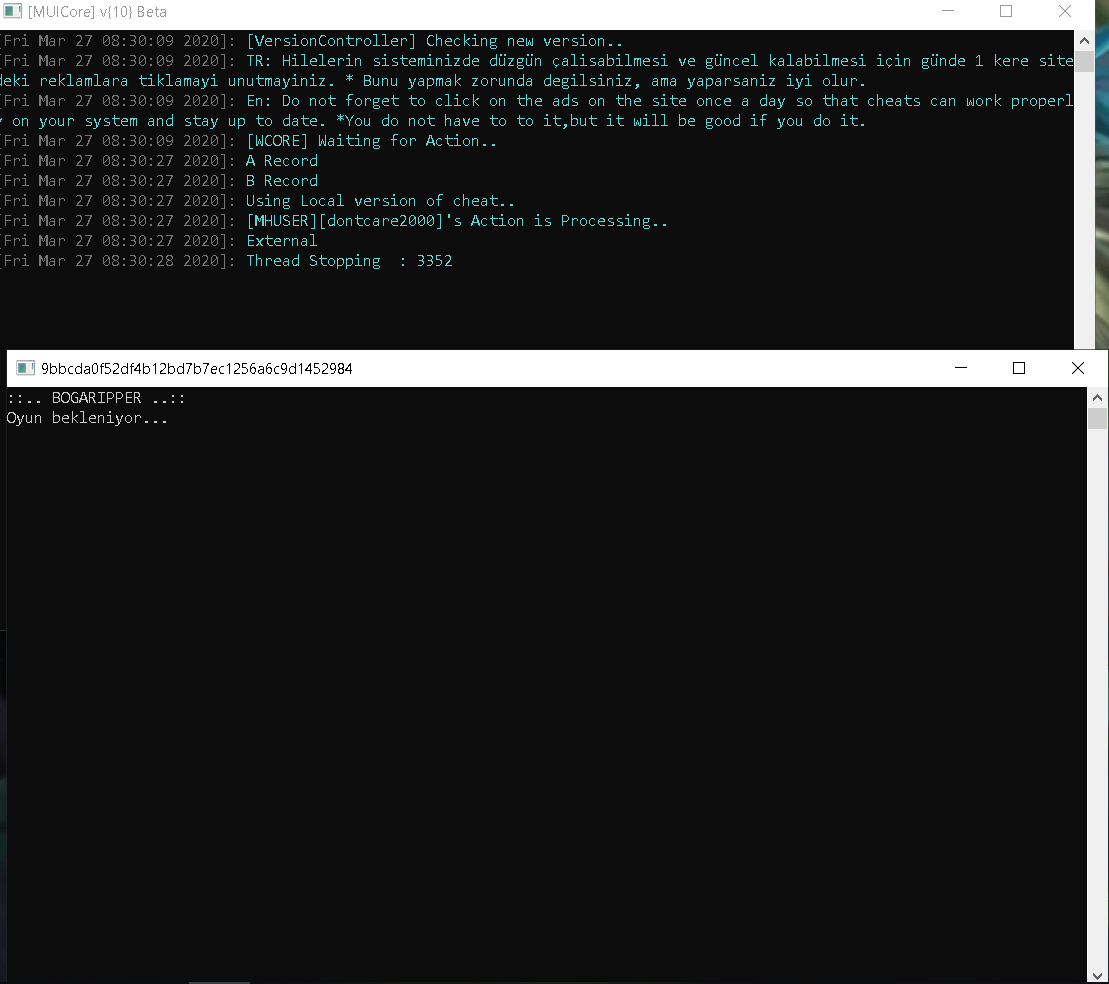Click the 'External' log line
1109x984 pixels.
click(281, 241)
